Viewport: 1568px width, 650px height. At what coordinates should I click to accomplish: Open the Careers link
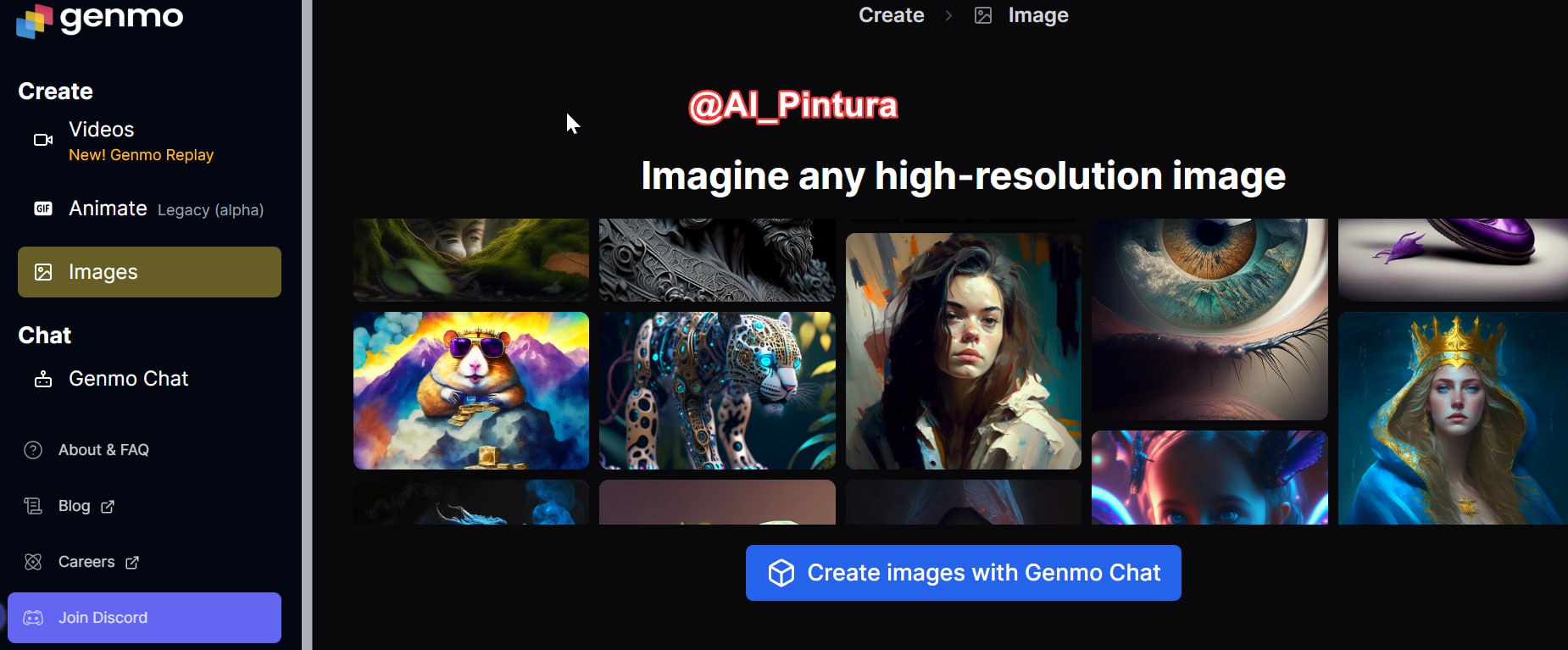(86, 562)
